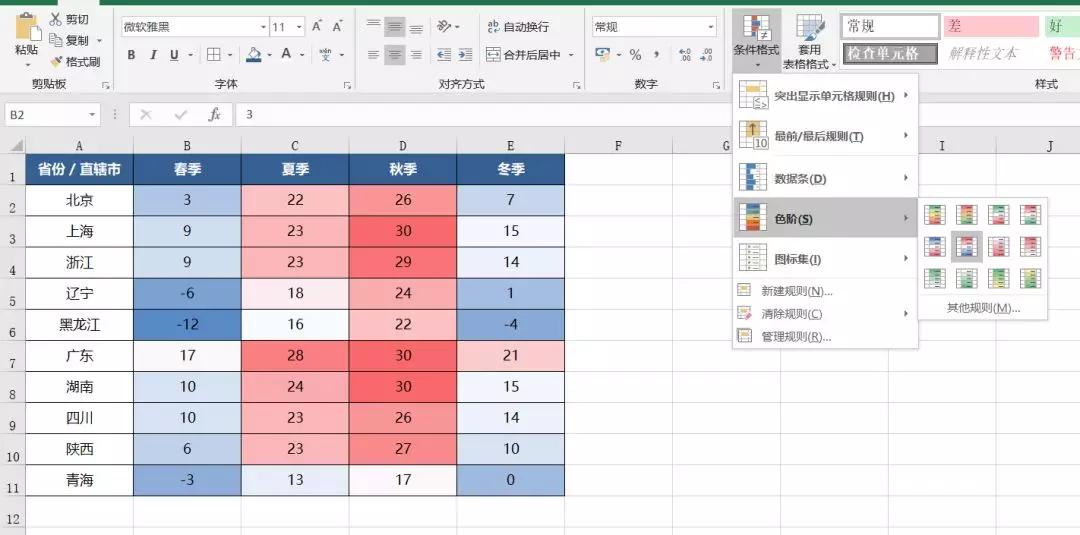
Task: Click the accounting number format icon
Action: point(602,55)
